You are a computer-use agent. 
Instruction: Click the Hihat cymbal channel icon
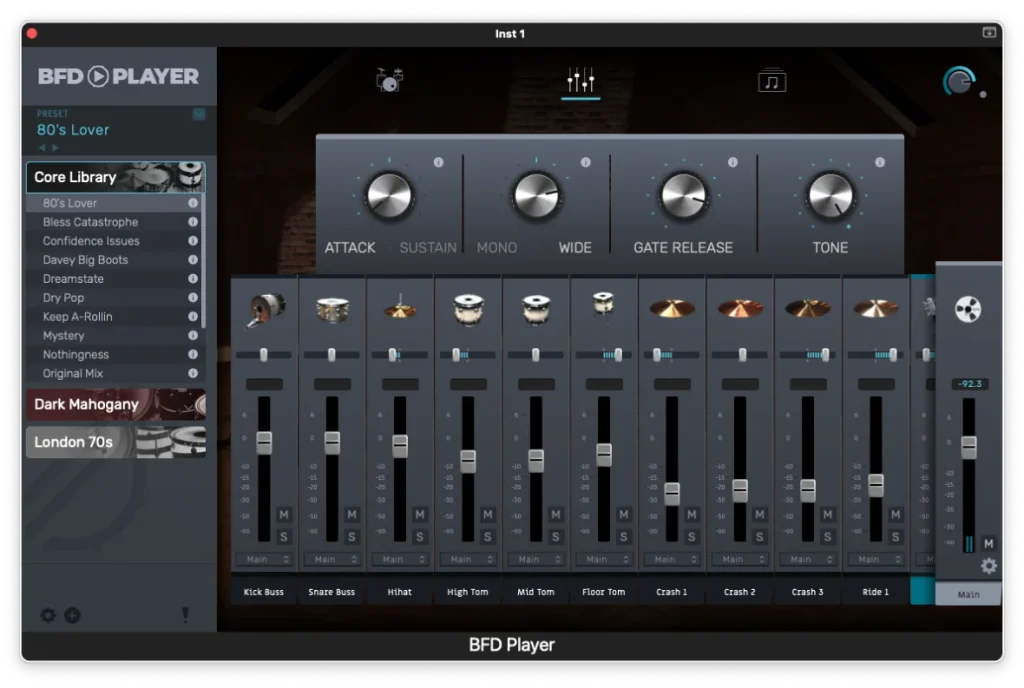tap(400, 309)
